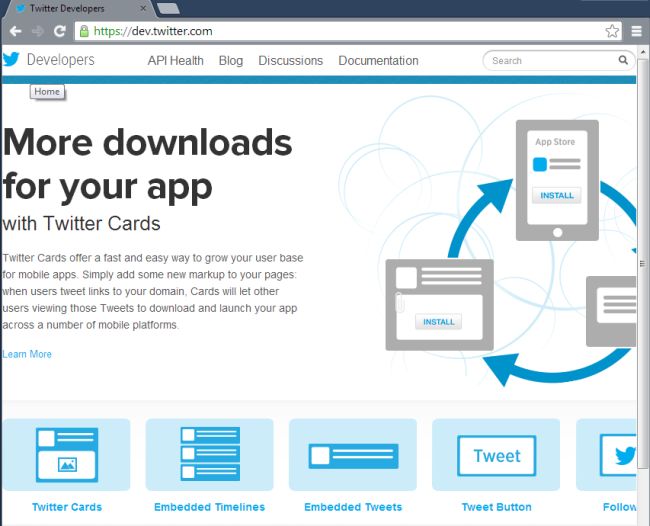Image resolution: width=650 pixels, height=526 pixels.
Task: Click the Tweet Button tile icon
Action: click(496, 455)
